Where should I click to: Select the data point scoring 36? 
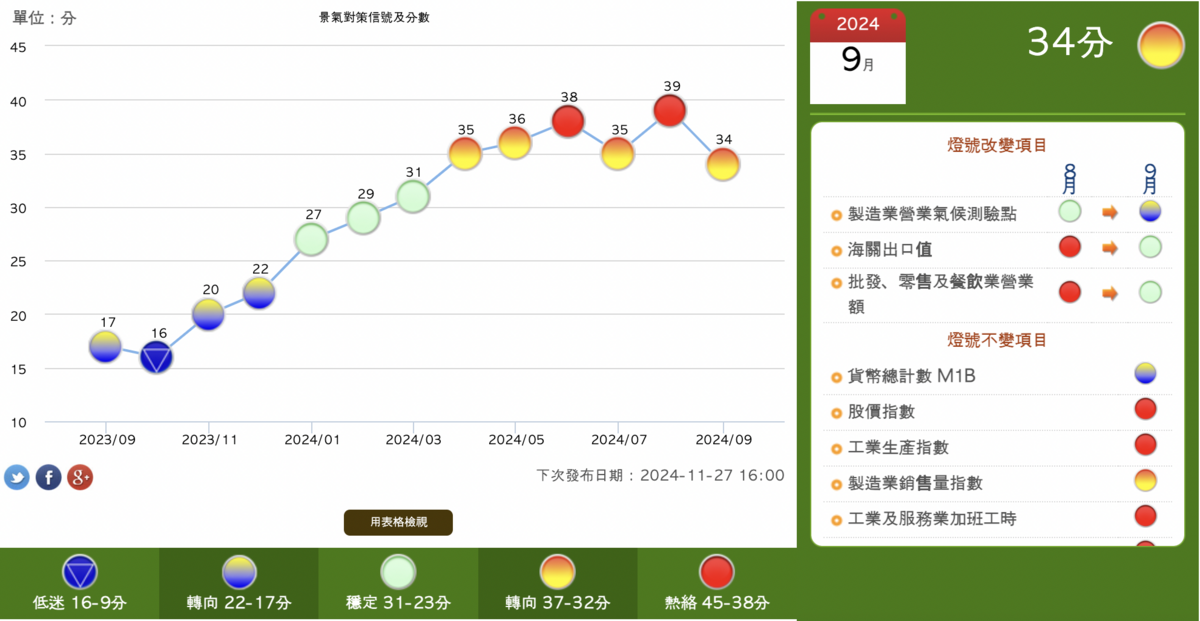tap(516, 143)
